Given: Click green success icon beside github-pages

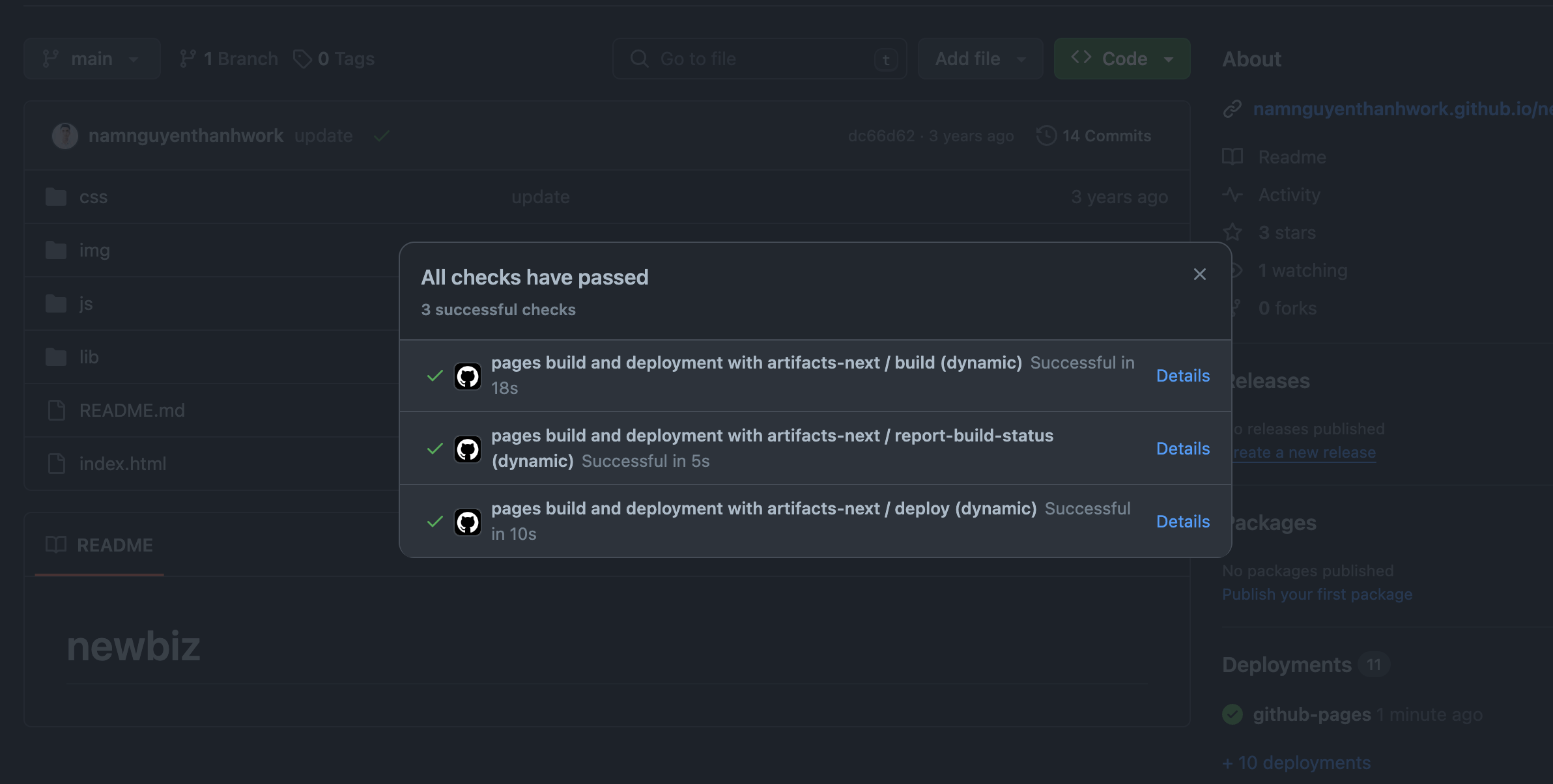Looking at the screenshot, I should (x=1232, y=714).
